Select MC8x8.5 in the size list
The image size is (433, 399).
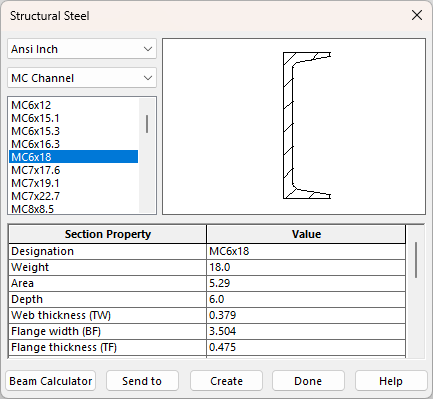73,208
